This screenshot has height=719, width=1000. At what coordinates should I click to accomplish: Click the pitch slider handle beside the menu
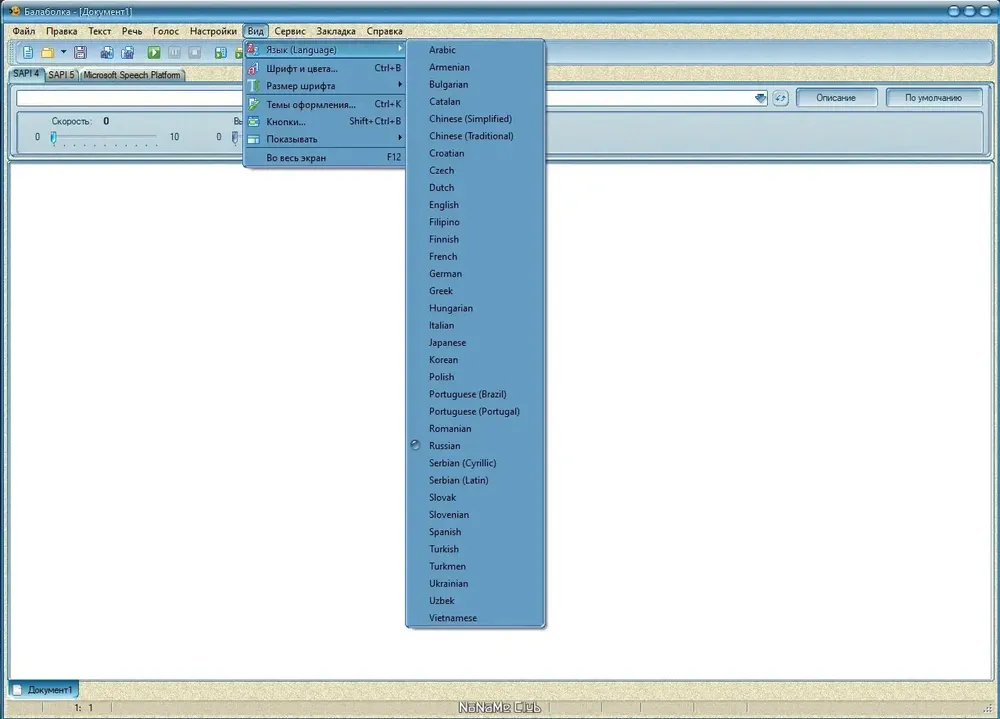(x=235, y=137)
